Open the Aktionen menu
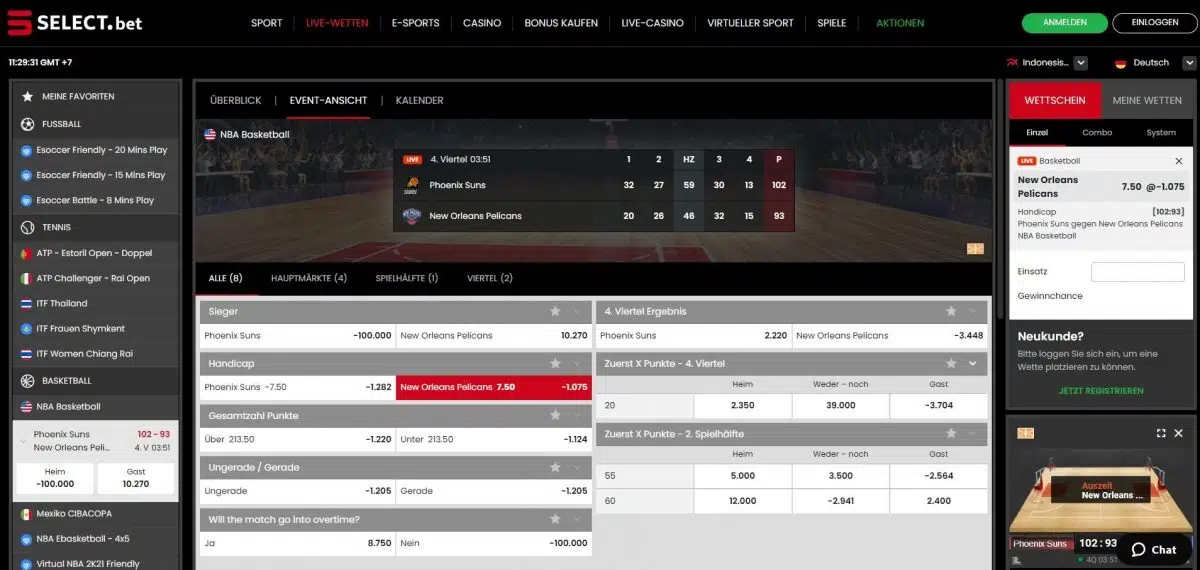This screenshot has height=570, width=1200. point(900,23)
